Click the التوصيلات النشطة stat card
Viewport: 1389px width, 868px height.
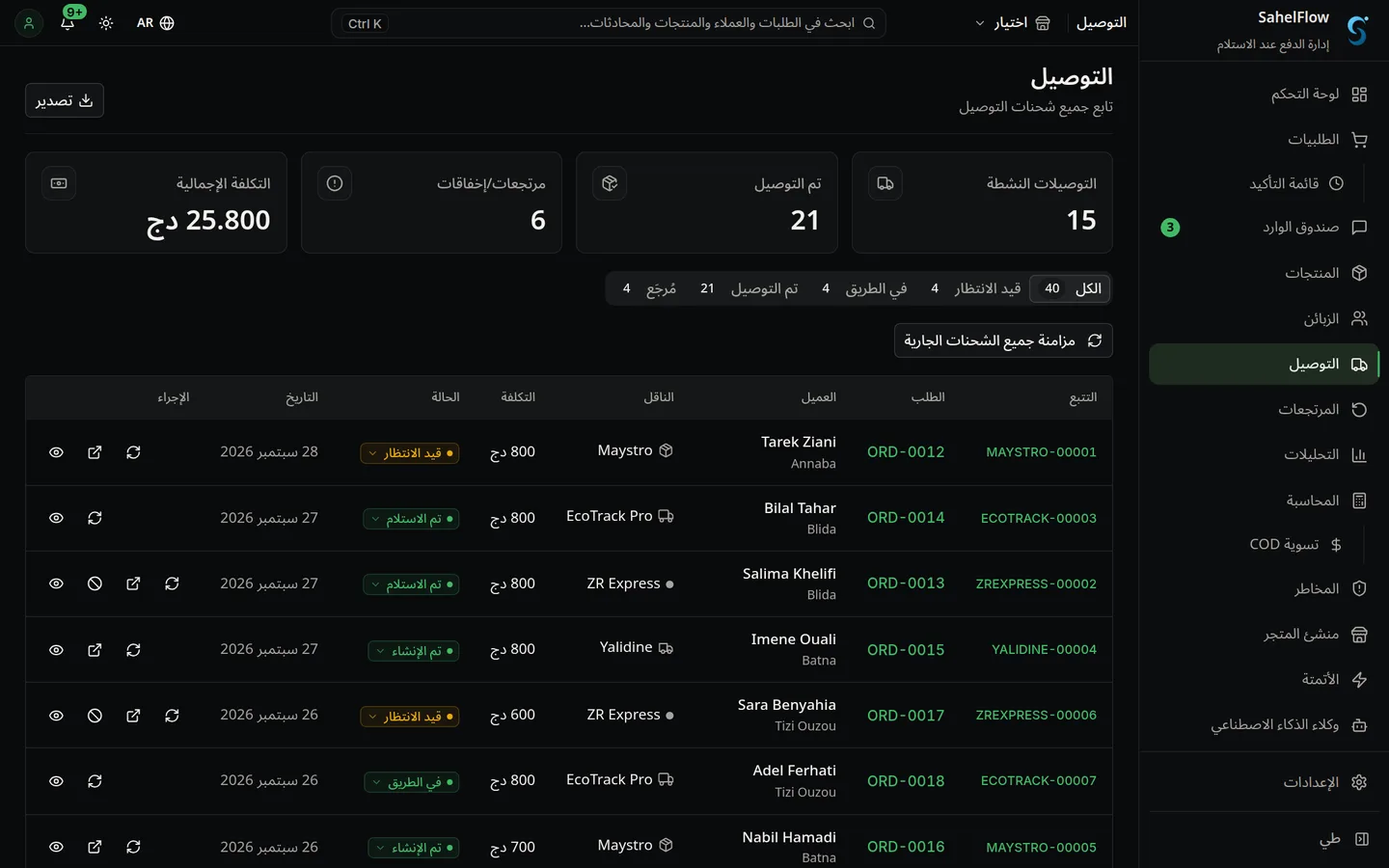coord(982,203)
